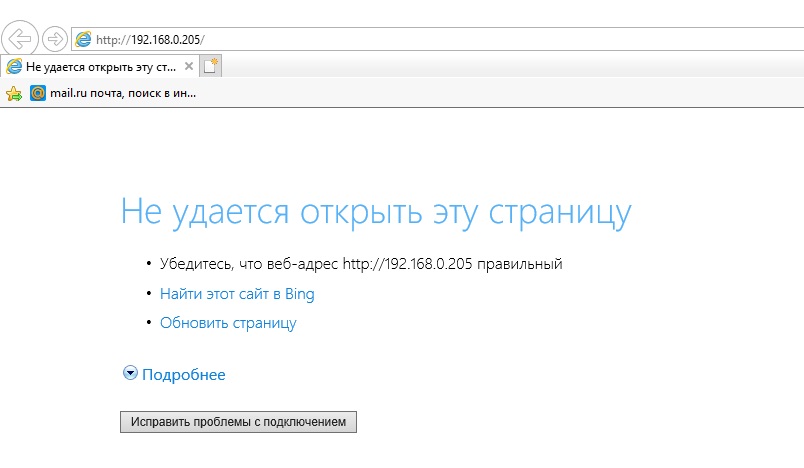Open a new tab with the blank-page button
804x468 pixels.
(x=211, y=66)
